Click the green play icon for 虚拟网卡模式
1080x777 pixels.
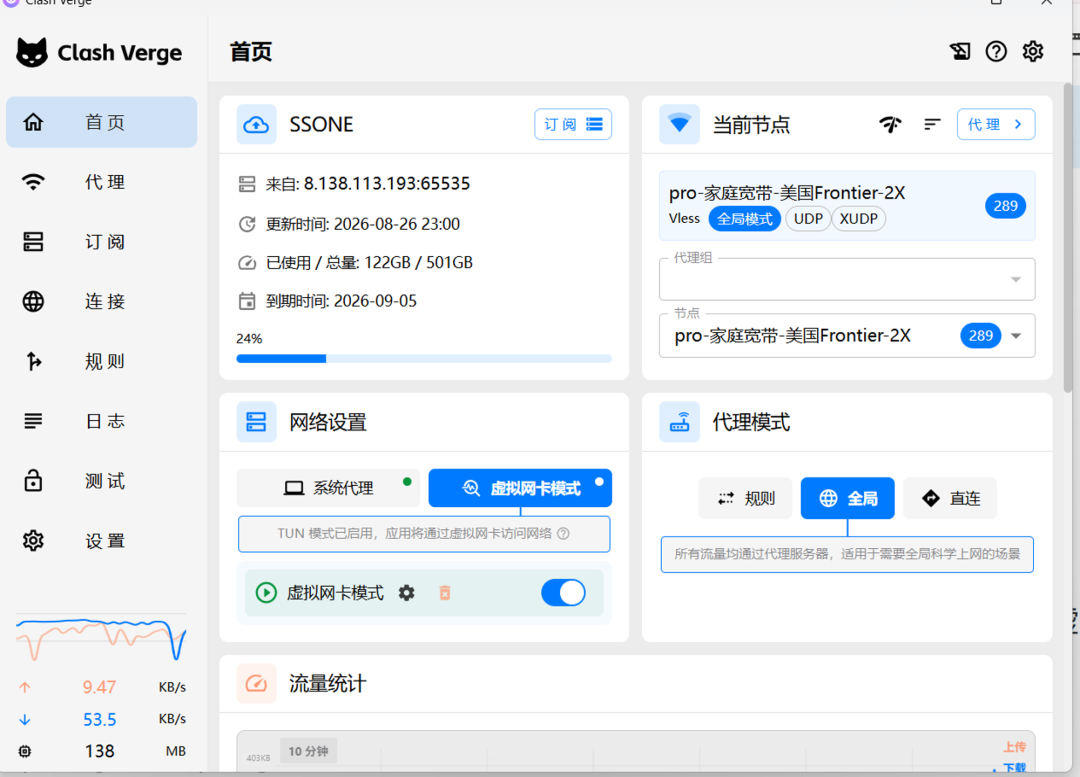tap(266, 592)
